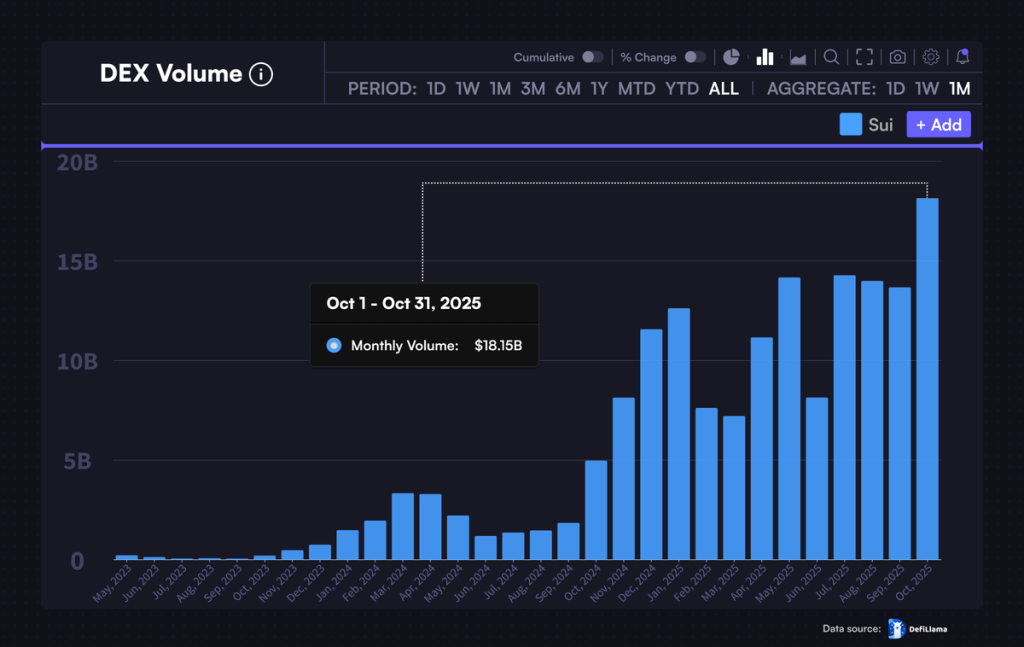Set aggregate to 1W
Image resolution: width=1024 pixels, height=647 pixels.
[927, 88]
